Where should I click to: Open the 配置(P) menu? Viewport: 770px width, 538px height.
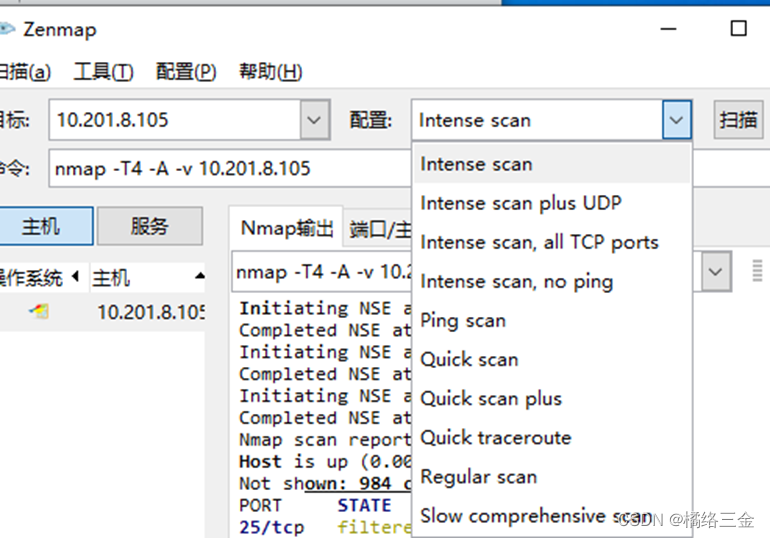(186, 72)
